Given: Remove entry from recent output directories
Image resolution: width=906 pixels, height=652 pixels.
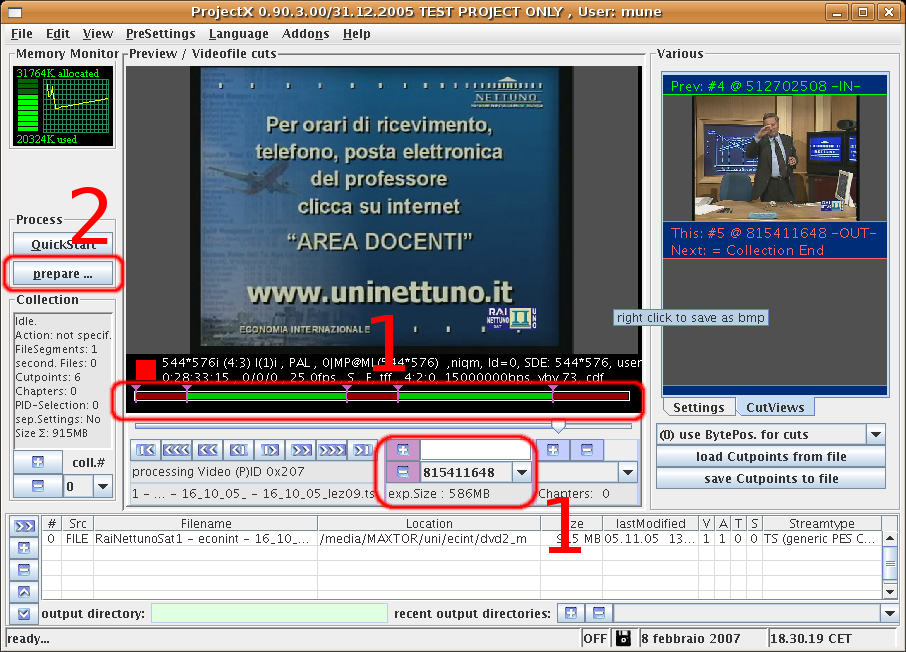Looking at the screenshot, I should click(x=599, y=613).
